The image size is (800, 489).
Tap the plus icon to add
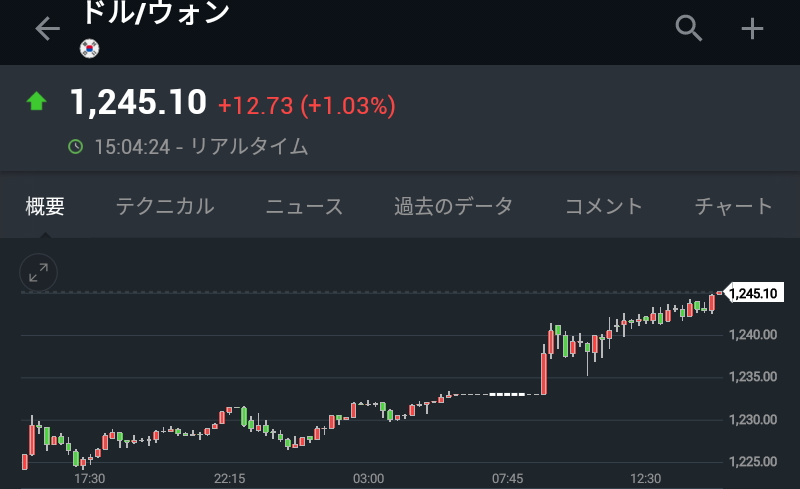751,29
